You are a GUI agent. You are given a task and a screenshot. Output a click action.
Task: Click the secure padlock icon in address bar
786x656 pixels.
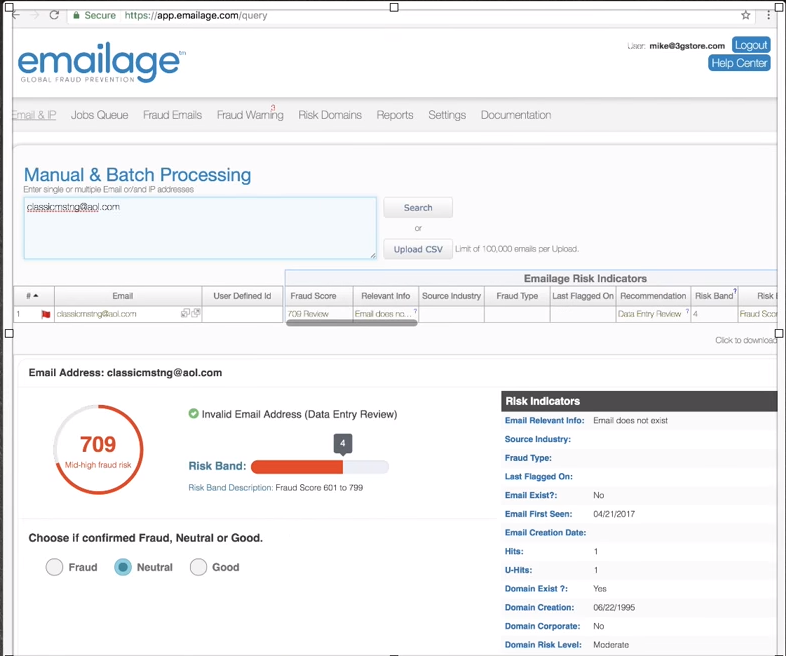(x=76, y=15)
